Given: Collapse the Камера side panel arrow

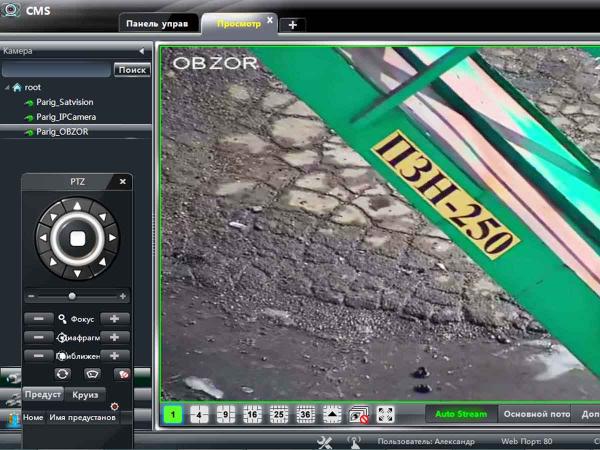Looking at the screenshot, I should (x=141, y=50).
